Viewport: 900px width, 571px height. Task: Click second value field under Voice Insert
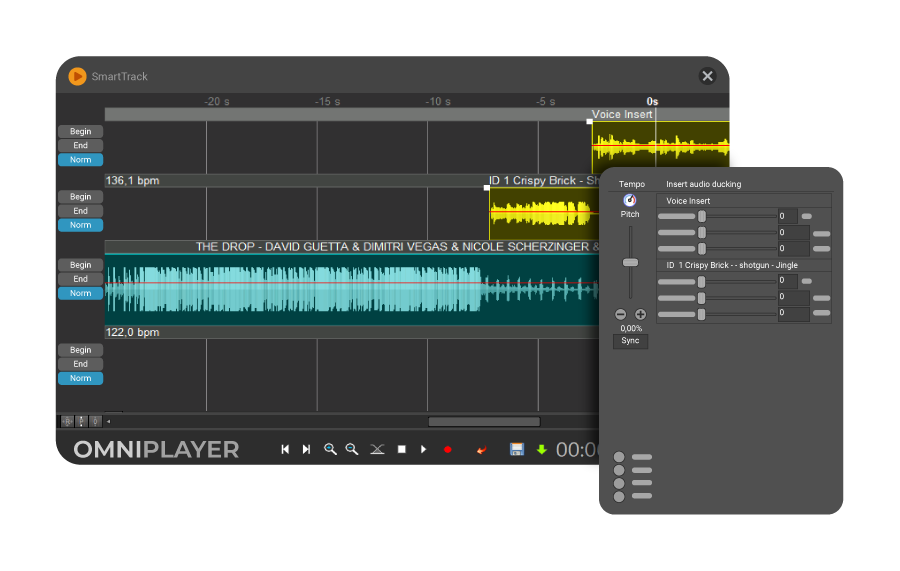point(793,232)
